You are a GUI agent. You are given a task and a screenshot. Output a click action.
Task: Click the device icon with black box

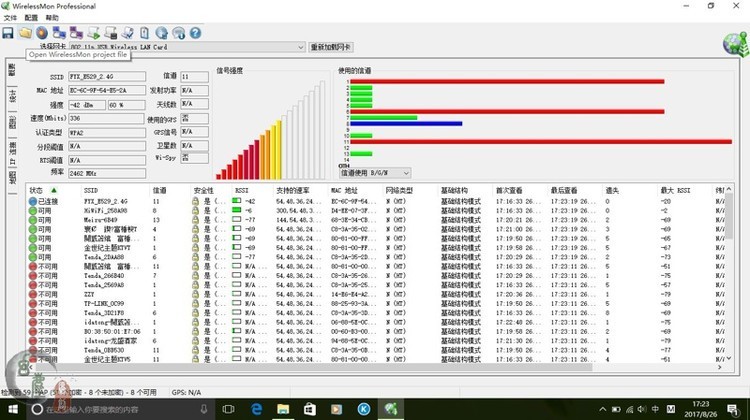111,33
